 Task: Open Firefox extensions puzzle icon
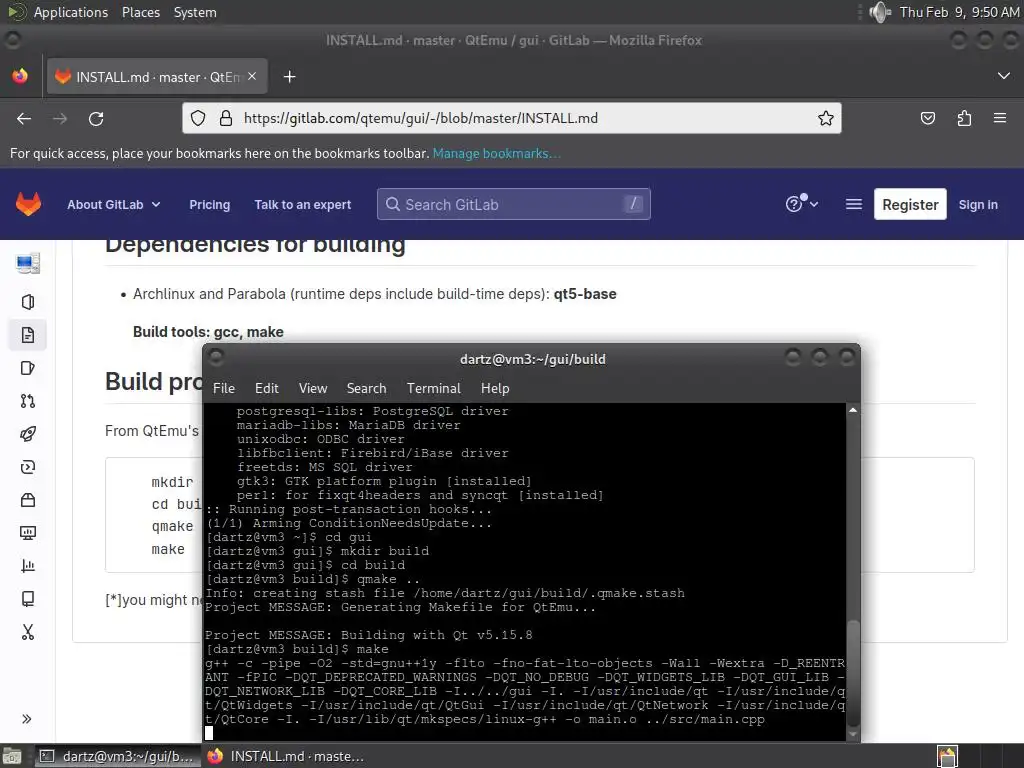click(x=964, y=118)
